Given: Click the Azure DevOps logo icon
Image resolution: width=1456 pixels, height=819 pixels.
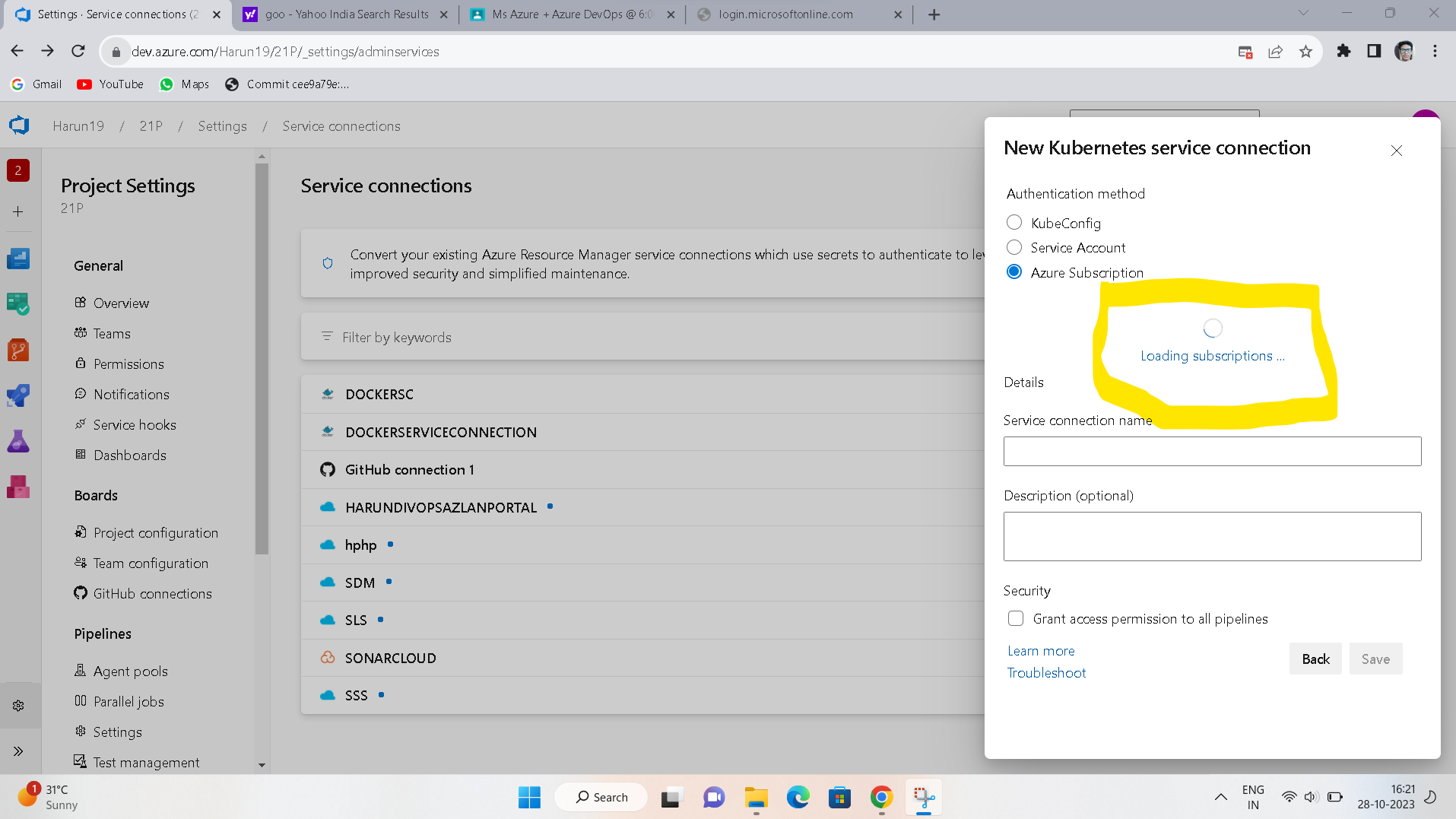Looking at the screenshot, I should (18, 125).
